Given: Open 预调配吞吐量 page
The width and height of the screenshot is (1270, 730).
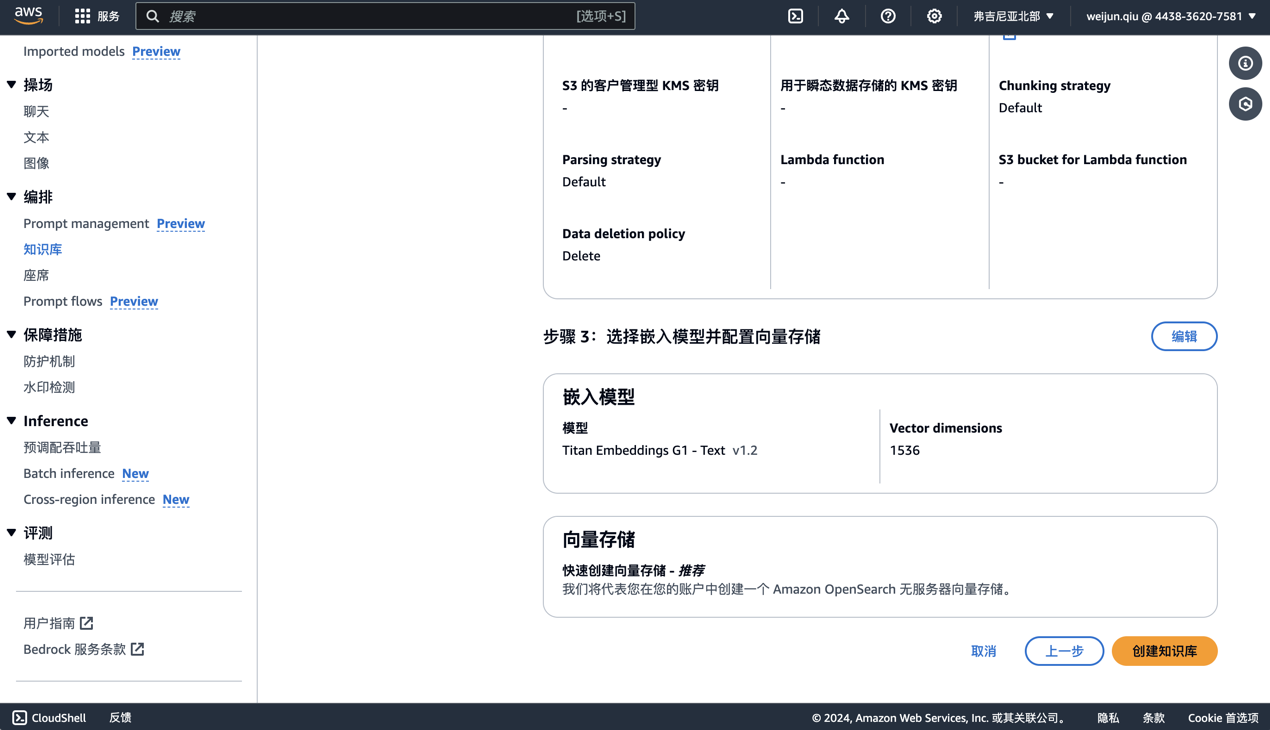Looking at the screenshot, I should pyautogui.click(x=62, y=447).
